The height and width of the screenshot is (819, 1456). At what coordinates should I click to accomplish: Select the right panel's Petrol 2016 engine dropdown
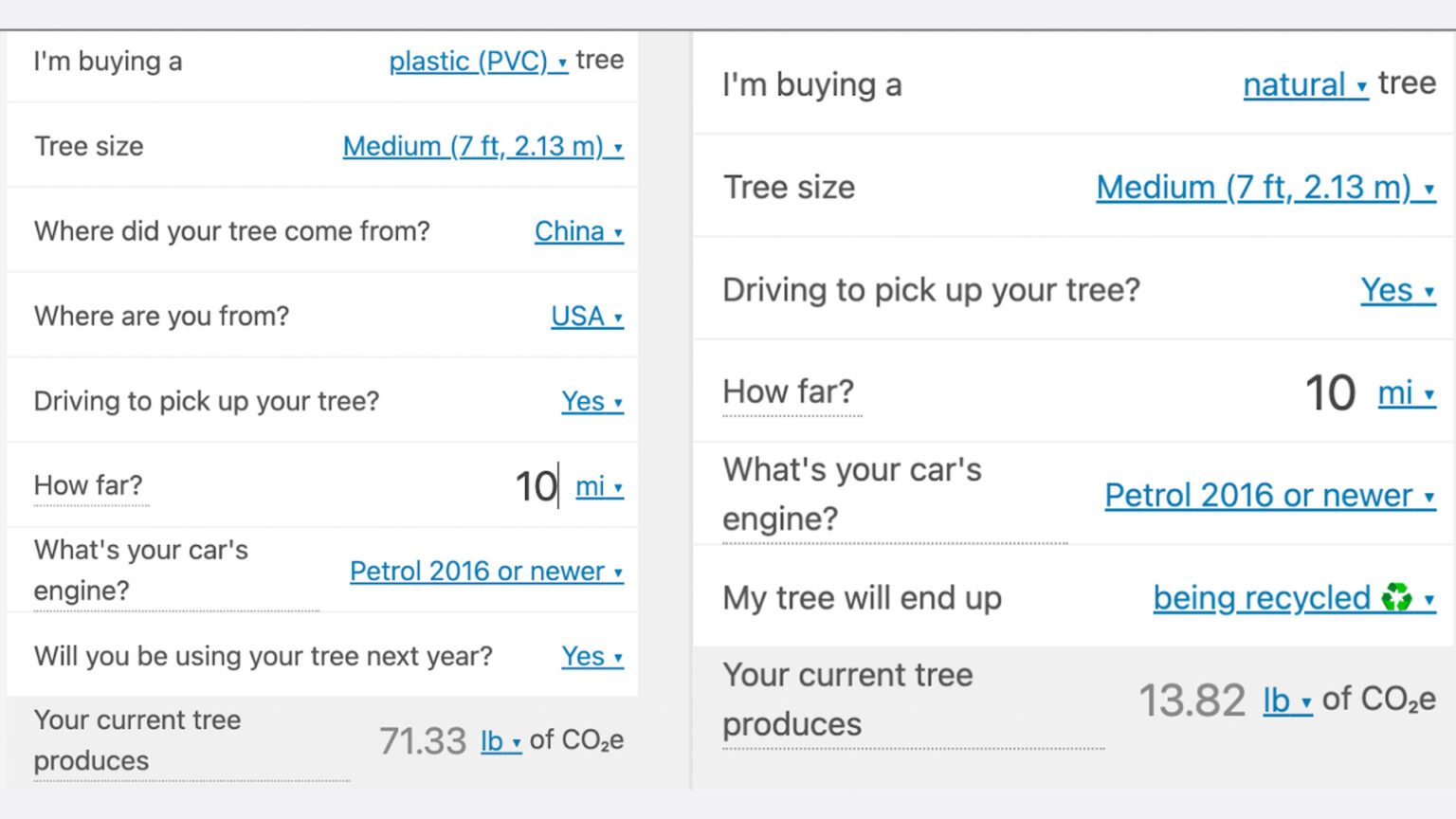[x=1269, y=496]
